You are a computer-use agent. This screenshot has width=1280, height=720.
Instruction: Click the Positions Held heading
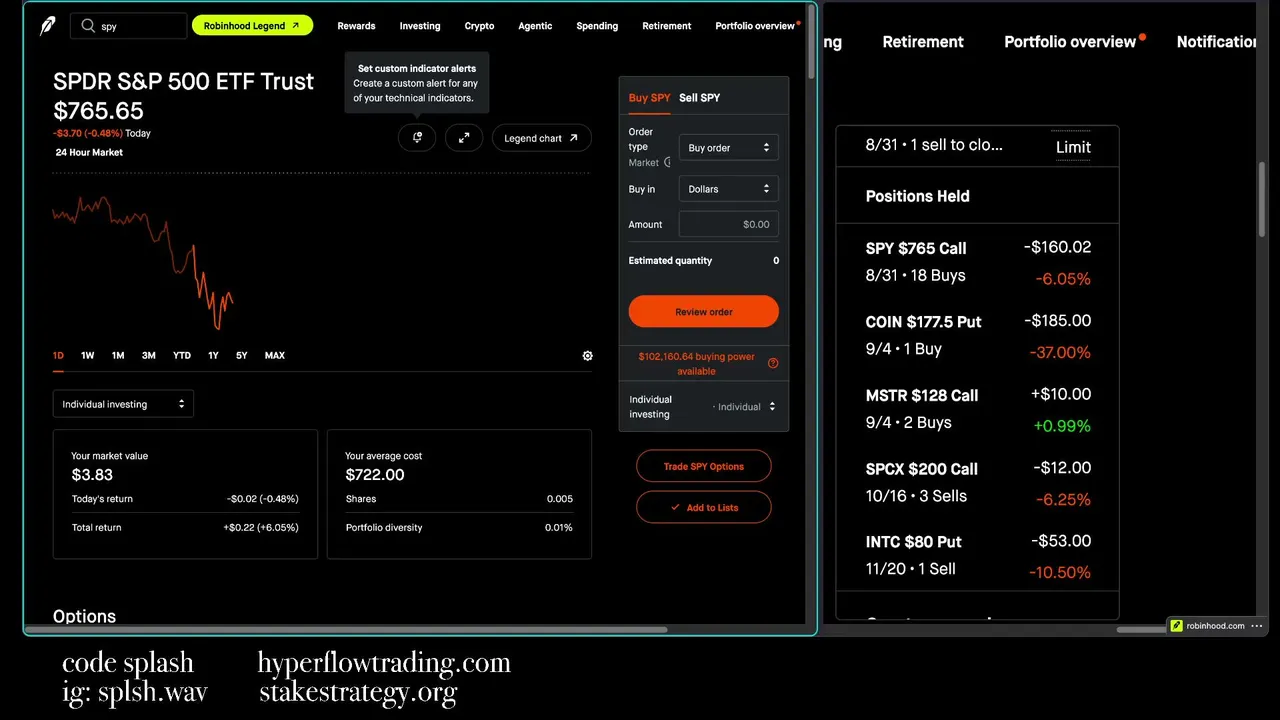click(x=917, y=196)
